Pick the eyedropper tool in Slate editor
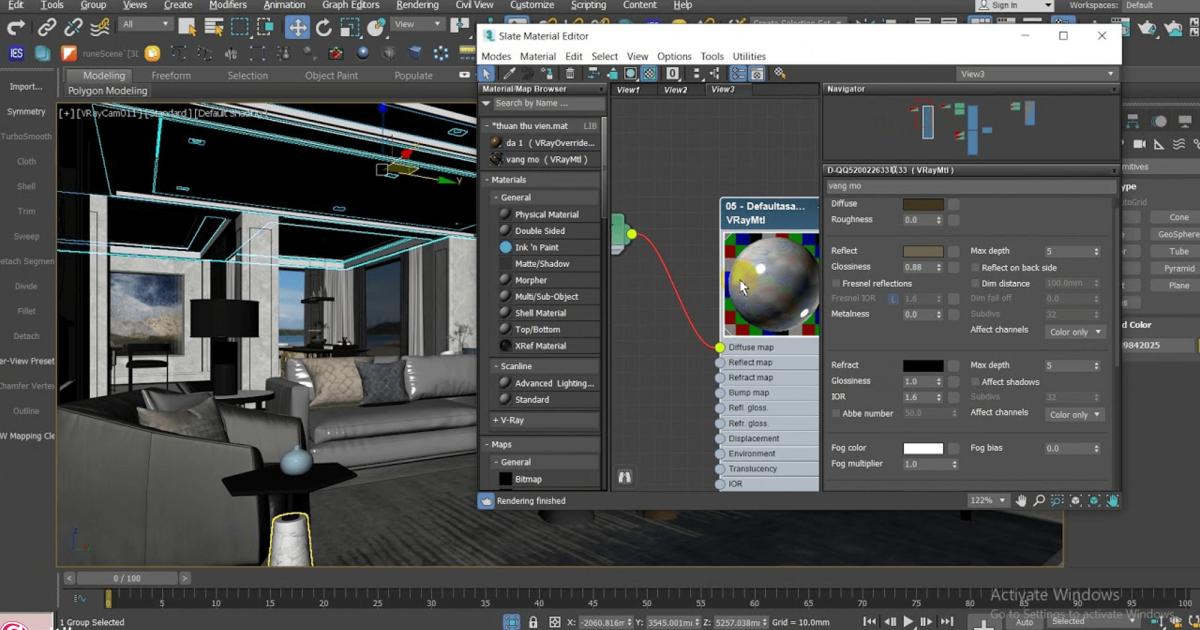Viewport: 1200px width, 630px height. pyautogui.click(x=509, y=73)
